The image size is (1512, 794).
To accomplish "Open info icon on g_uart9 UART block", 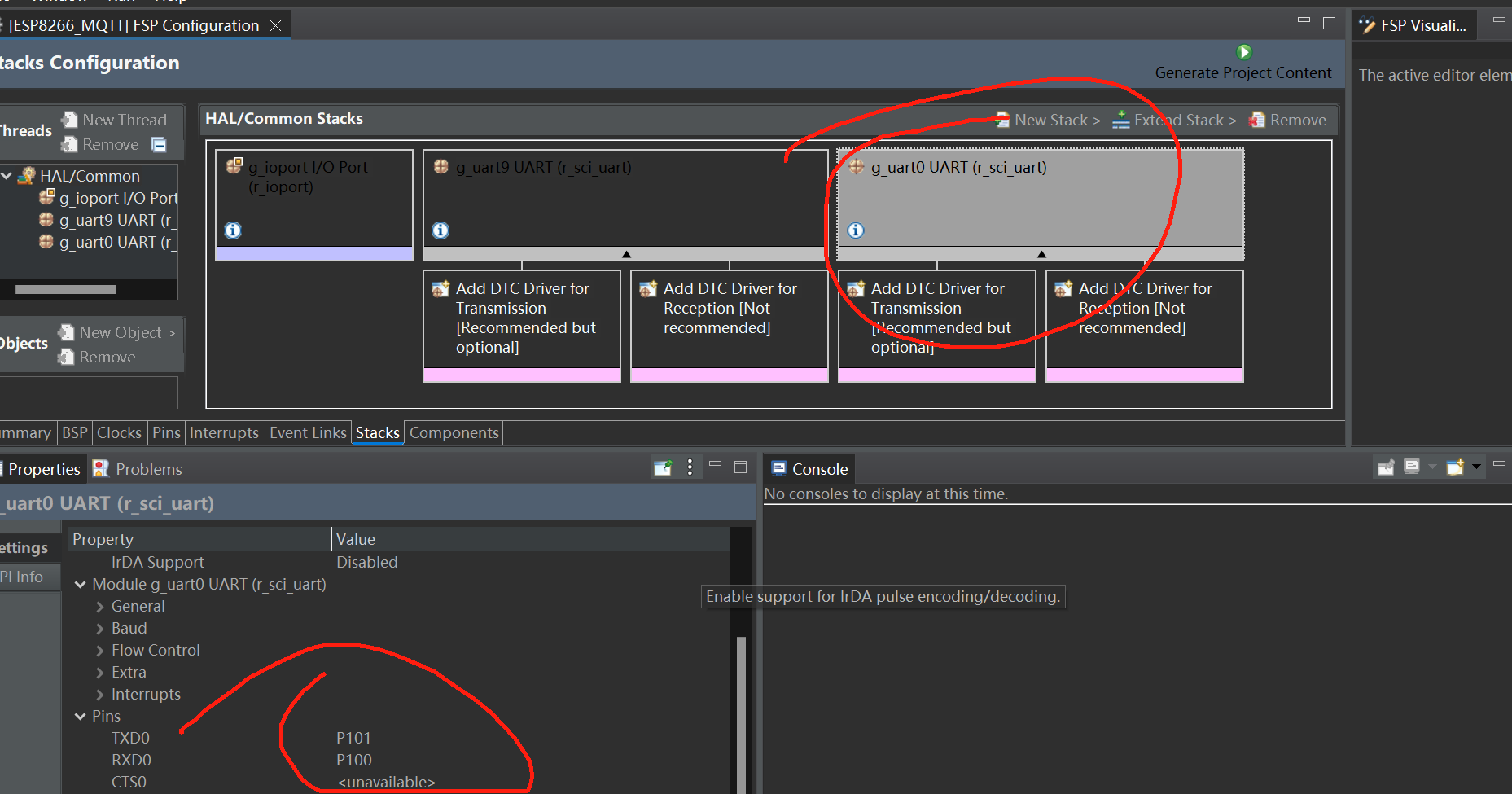I will 440,230.
